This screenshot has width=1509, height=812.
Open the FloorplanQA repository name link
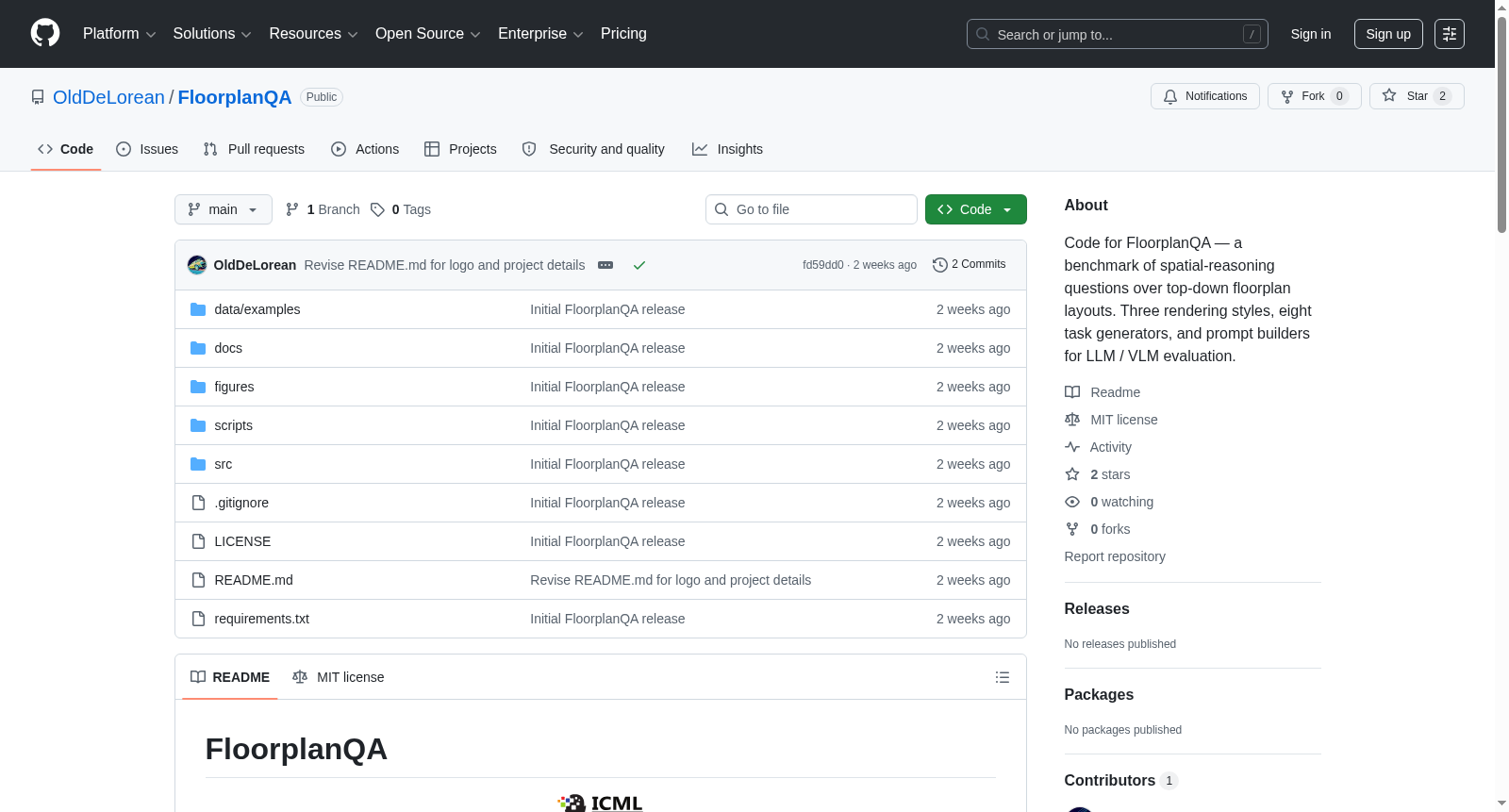(x=235, y=97)
